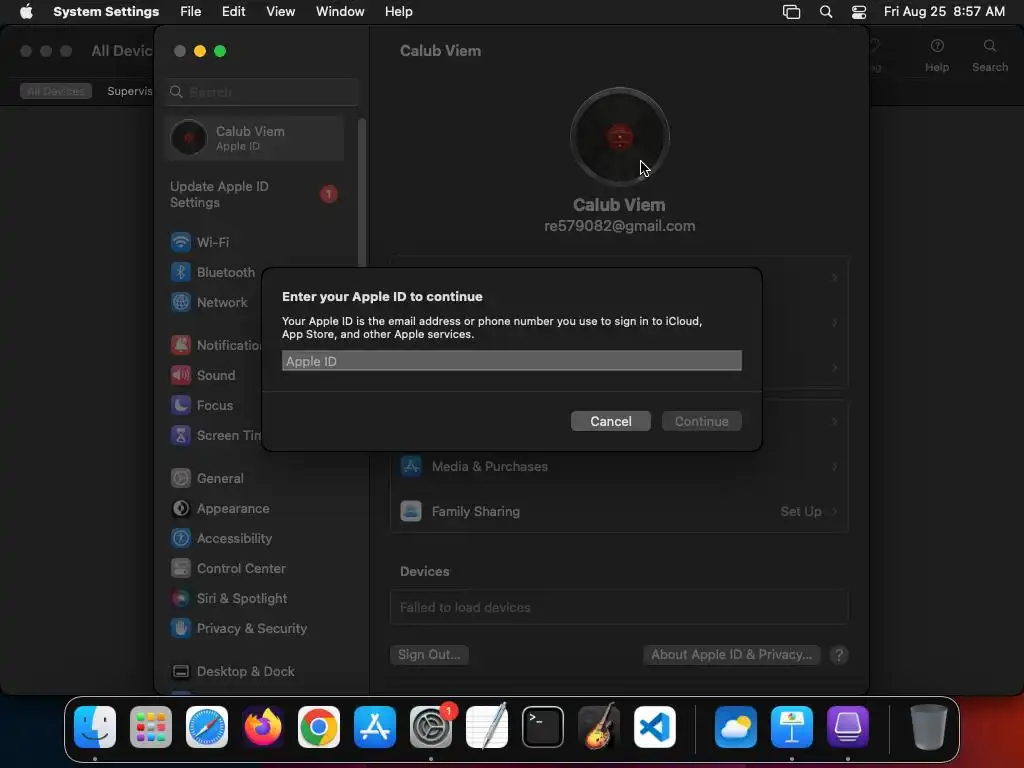Open App Store from the Dock

(x=375, y=727)
